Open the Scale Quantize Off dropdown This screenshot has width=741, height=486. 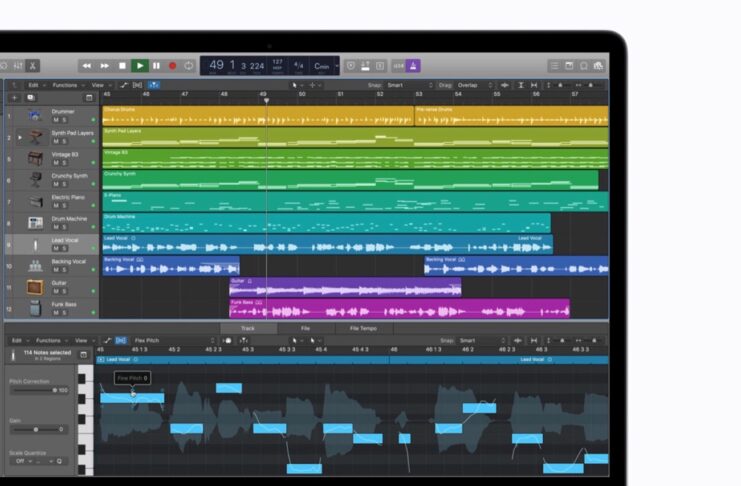tap(22, 461)
